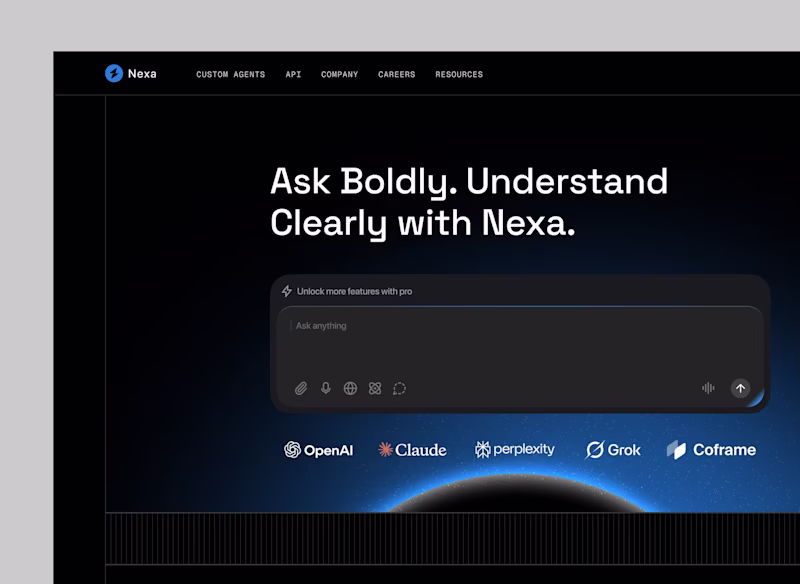The width and height of the screenshot is (800, 584).
Task: Activate the microphone icon
Action: pos(326,388)
